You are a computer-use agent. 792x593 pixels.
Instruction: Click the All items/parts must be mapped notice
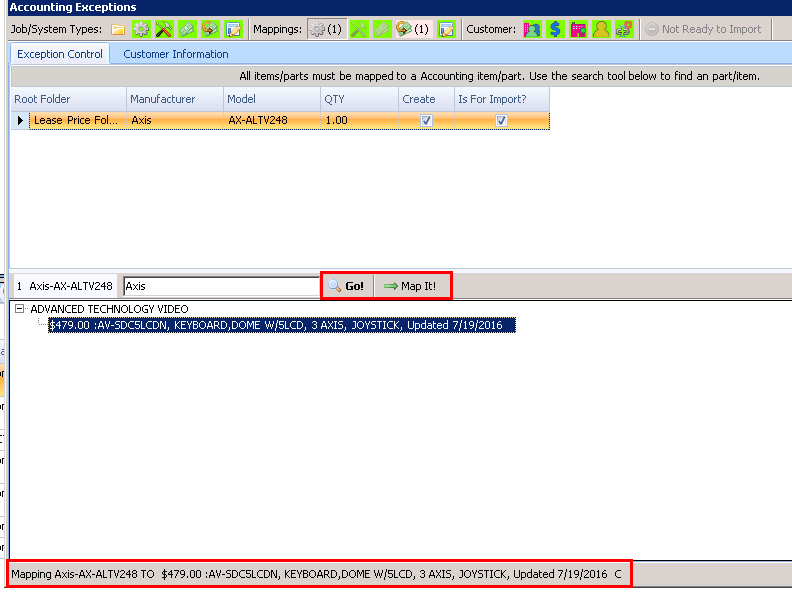[x=499, y=76]
